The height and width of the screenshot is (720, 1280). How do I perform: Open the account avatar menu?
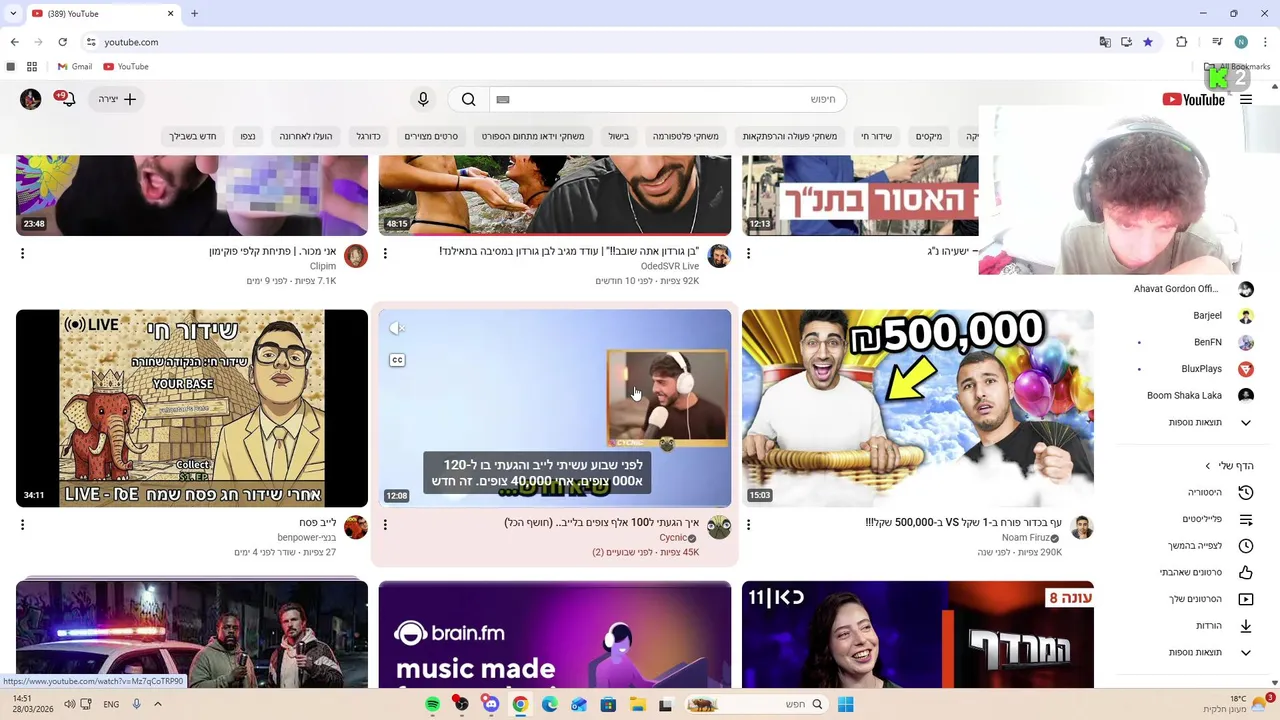31,99
